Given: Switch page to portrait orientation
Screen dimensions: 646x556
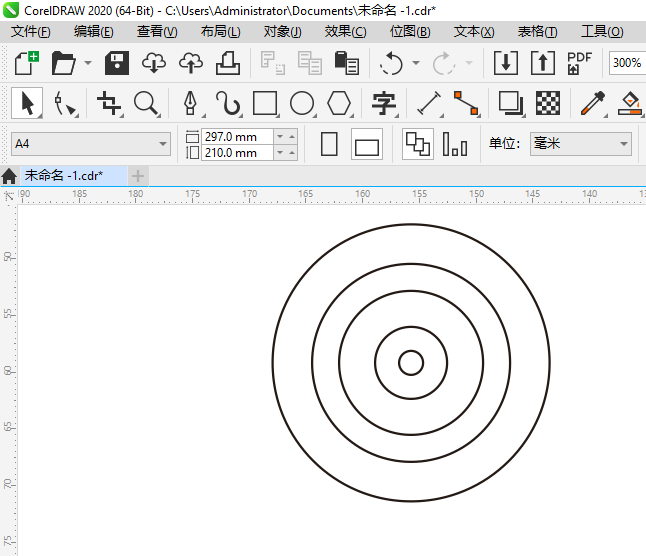Looking at the screenshot, I should click(329, 144).
